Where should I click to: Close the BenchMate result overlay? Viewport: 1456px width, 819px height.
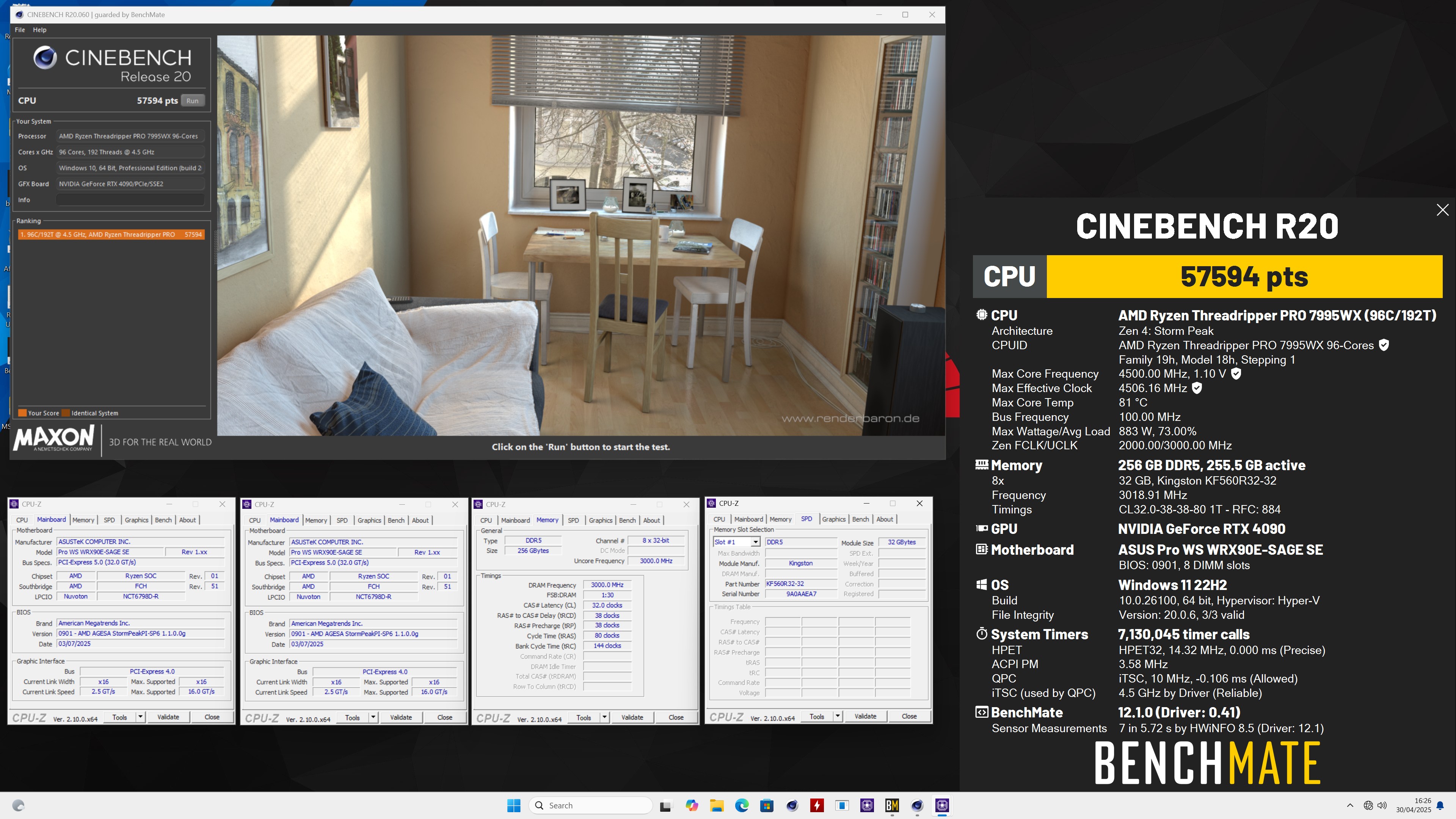point(1442,210)
